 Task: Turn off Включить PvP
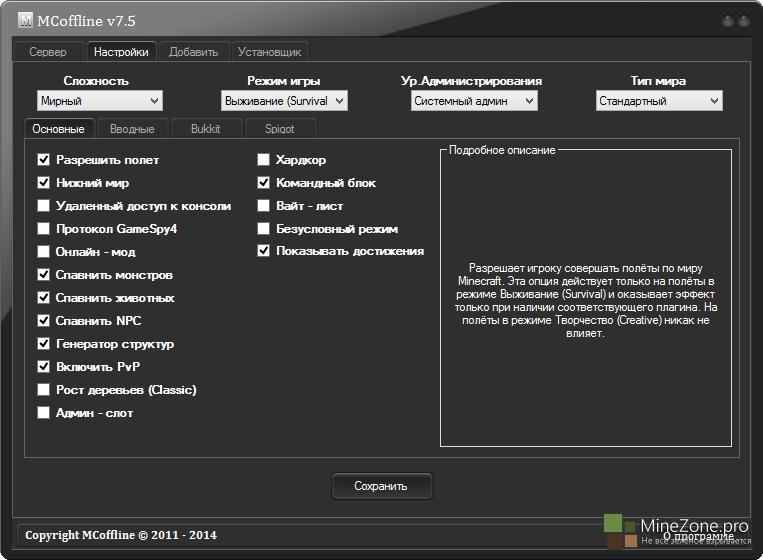click(44, 367)
